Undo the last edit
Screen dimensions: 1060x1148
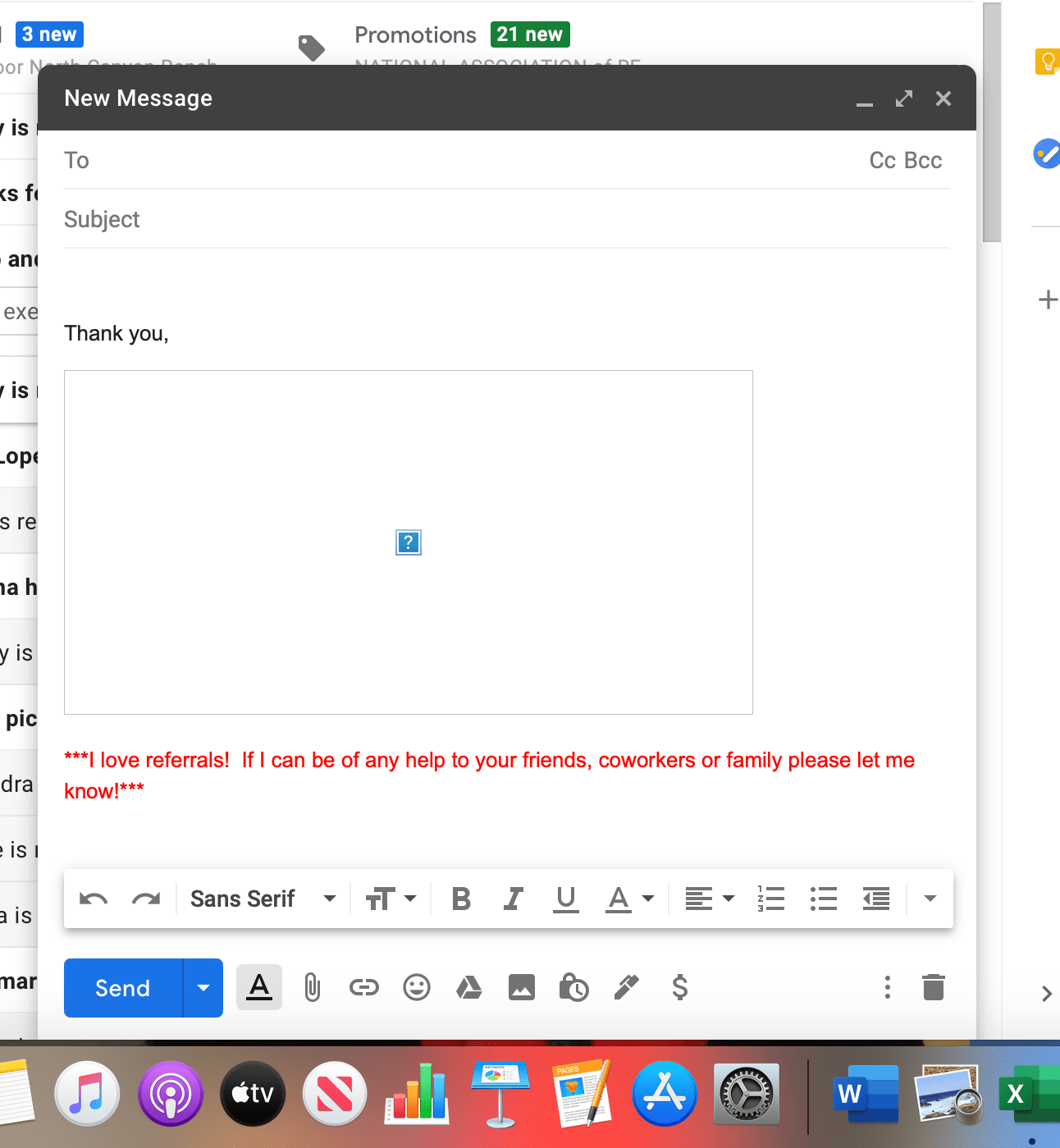click(93, 899)
